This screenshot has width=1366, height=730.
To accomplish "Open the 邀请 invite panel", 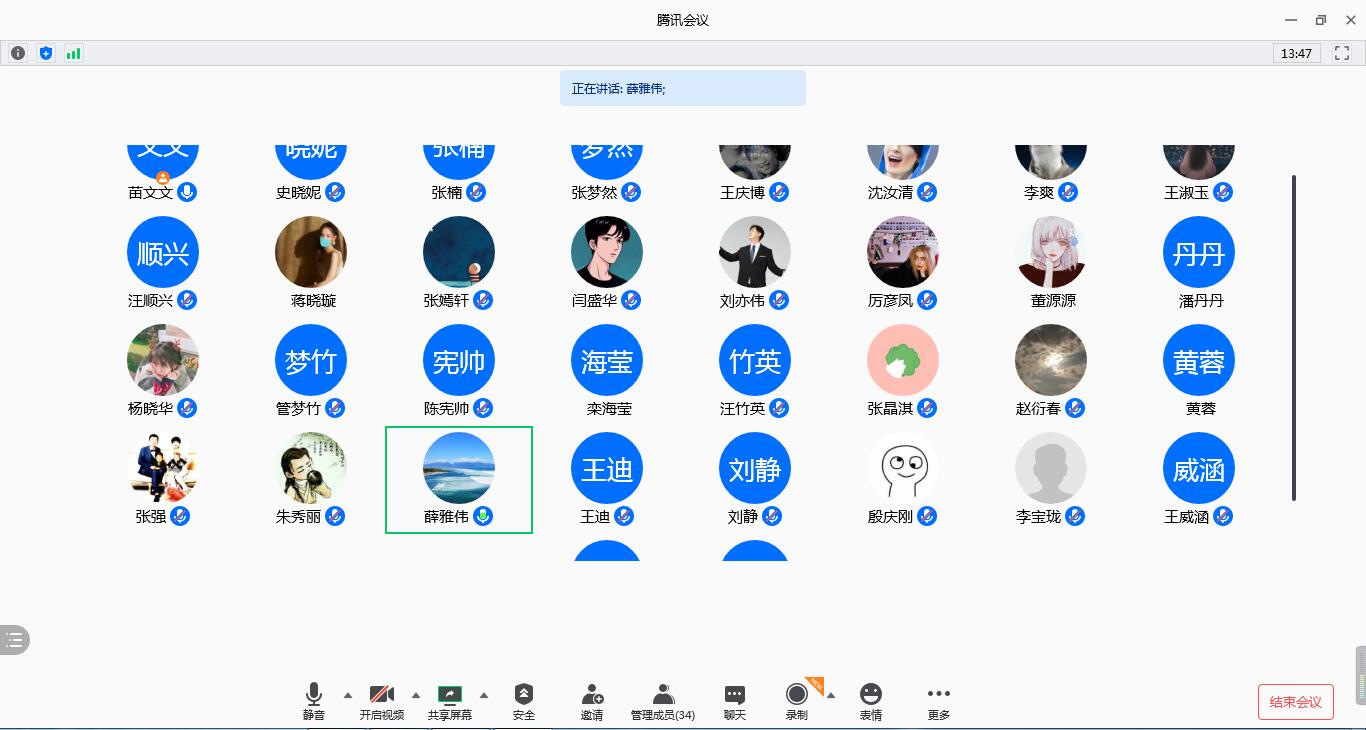I will click(x=591, y=695).
